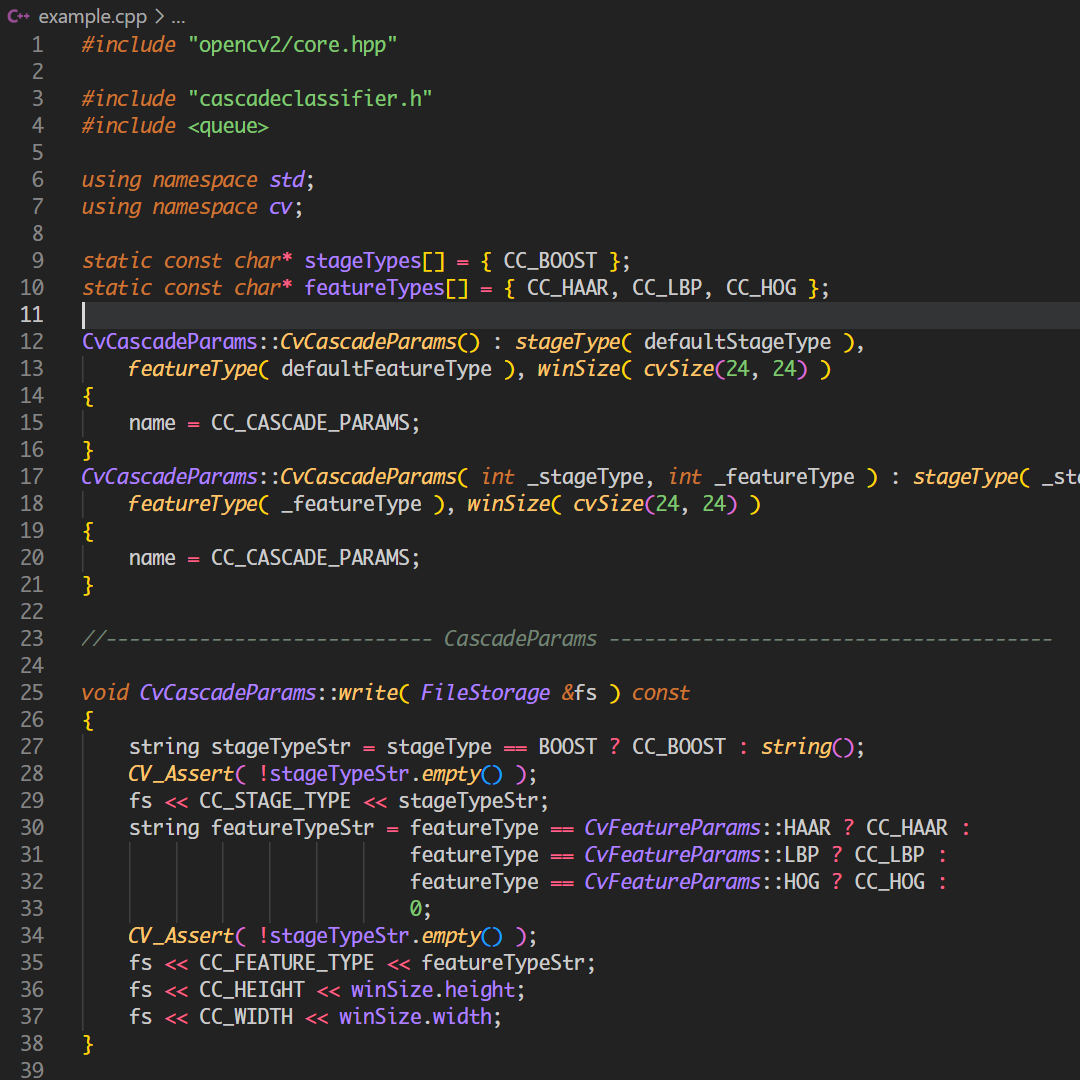
Task: Click 'write' method name on line 25
Action: [368, 692]
